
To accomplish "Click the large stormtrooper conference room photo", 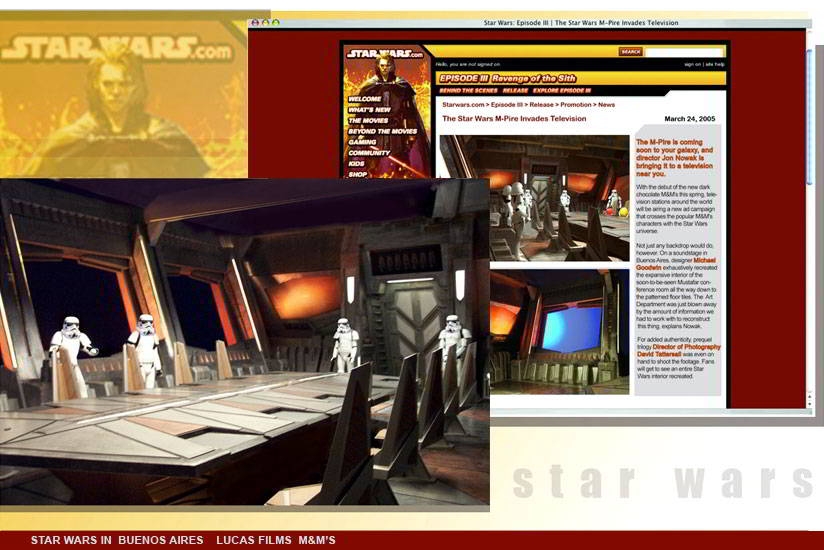I will tap(244, 341).
